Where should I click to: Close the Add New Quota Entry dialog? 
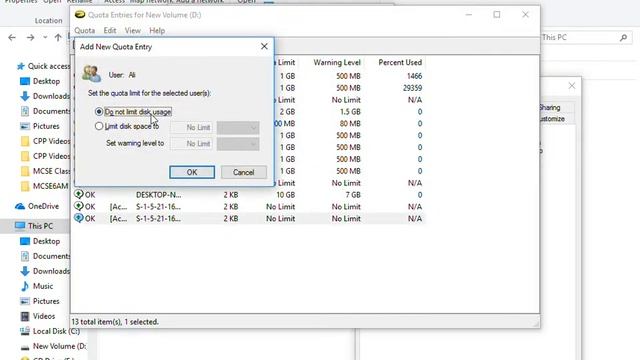tap(264, 47)
